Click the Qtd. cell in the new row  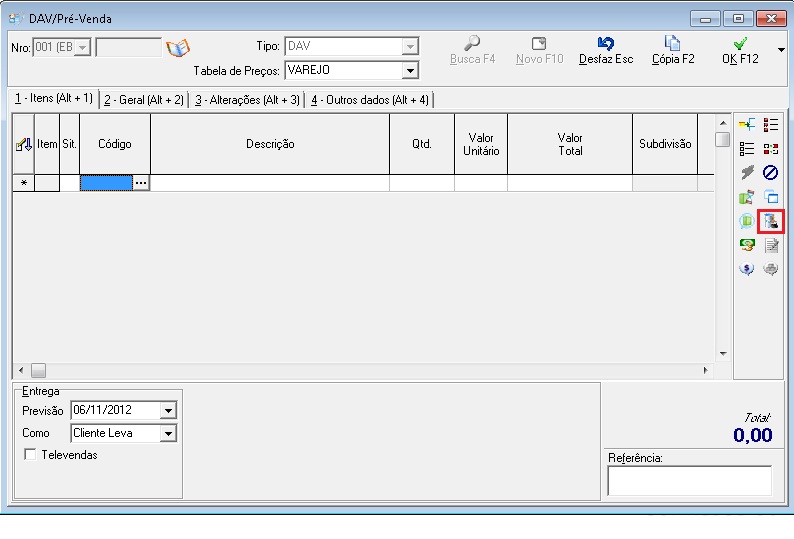point(422,183)
